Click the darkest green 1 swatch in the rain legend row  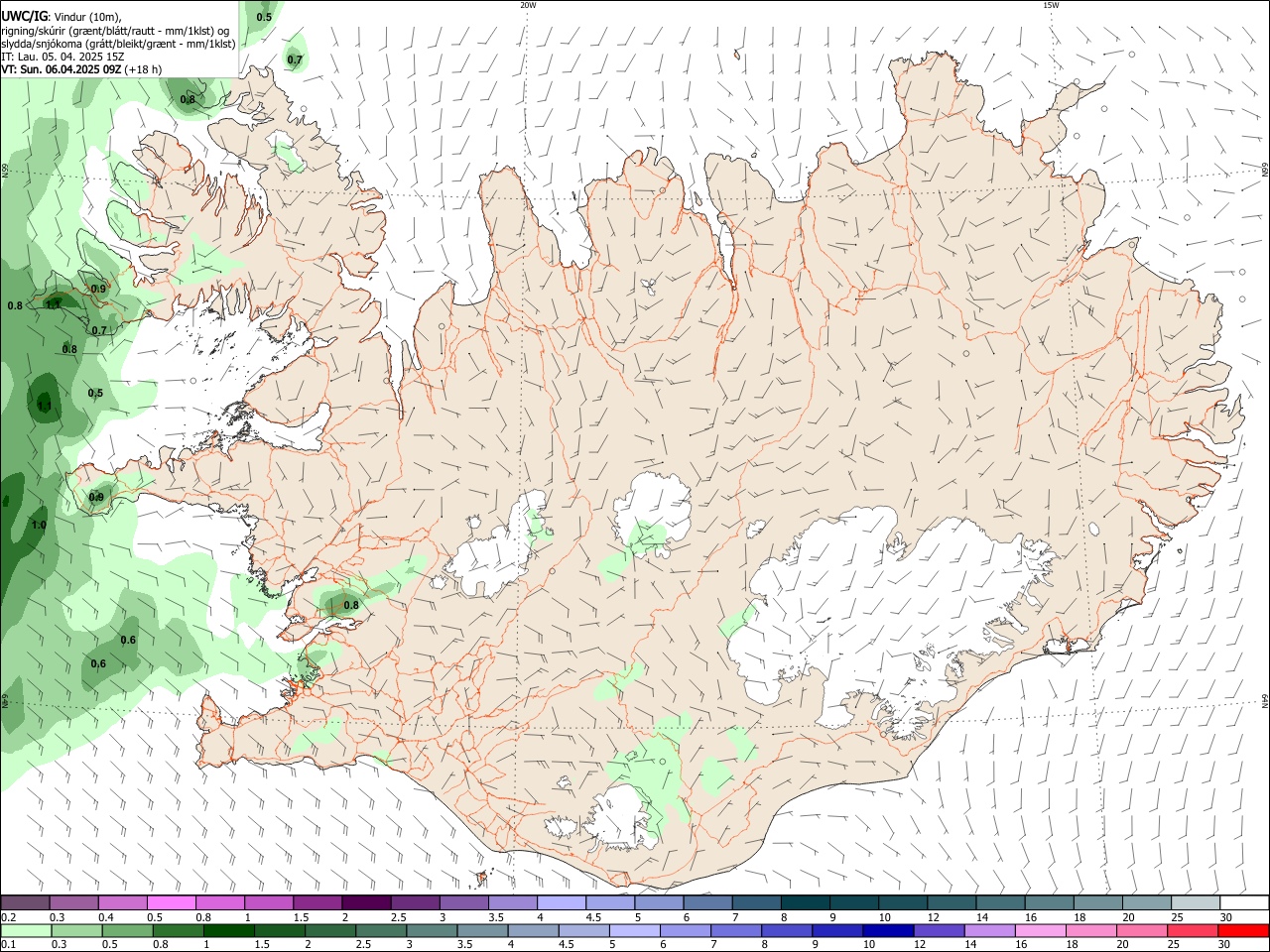click(228, 931)
